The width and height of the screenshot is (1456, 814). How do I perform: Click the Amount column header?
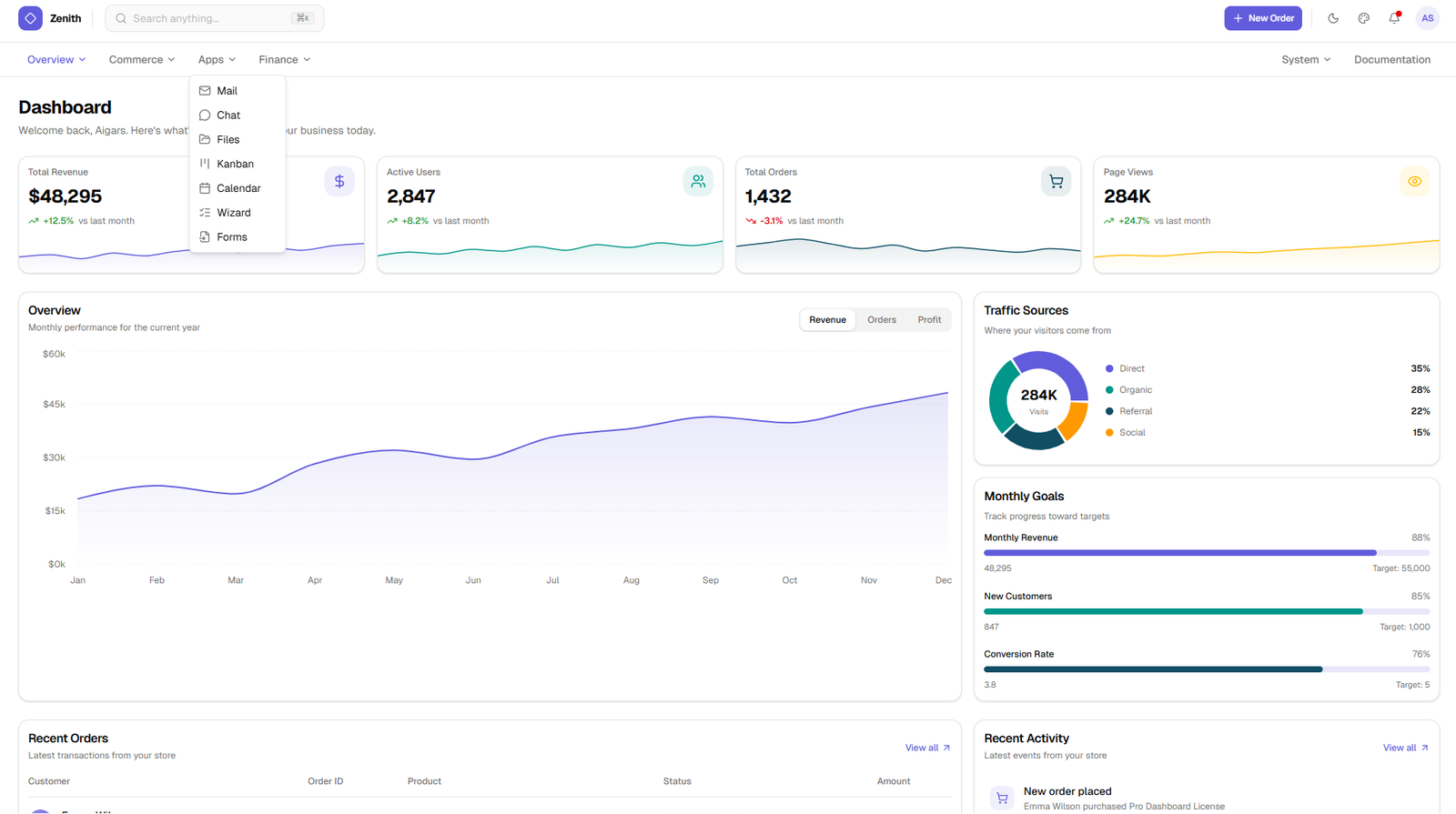(x=894, y=781)
